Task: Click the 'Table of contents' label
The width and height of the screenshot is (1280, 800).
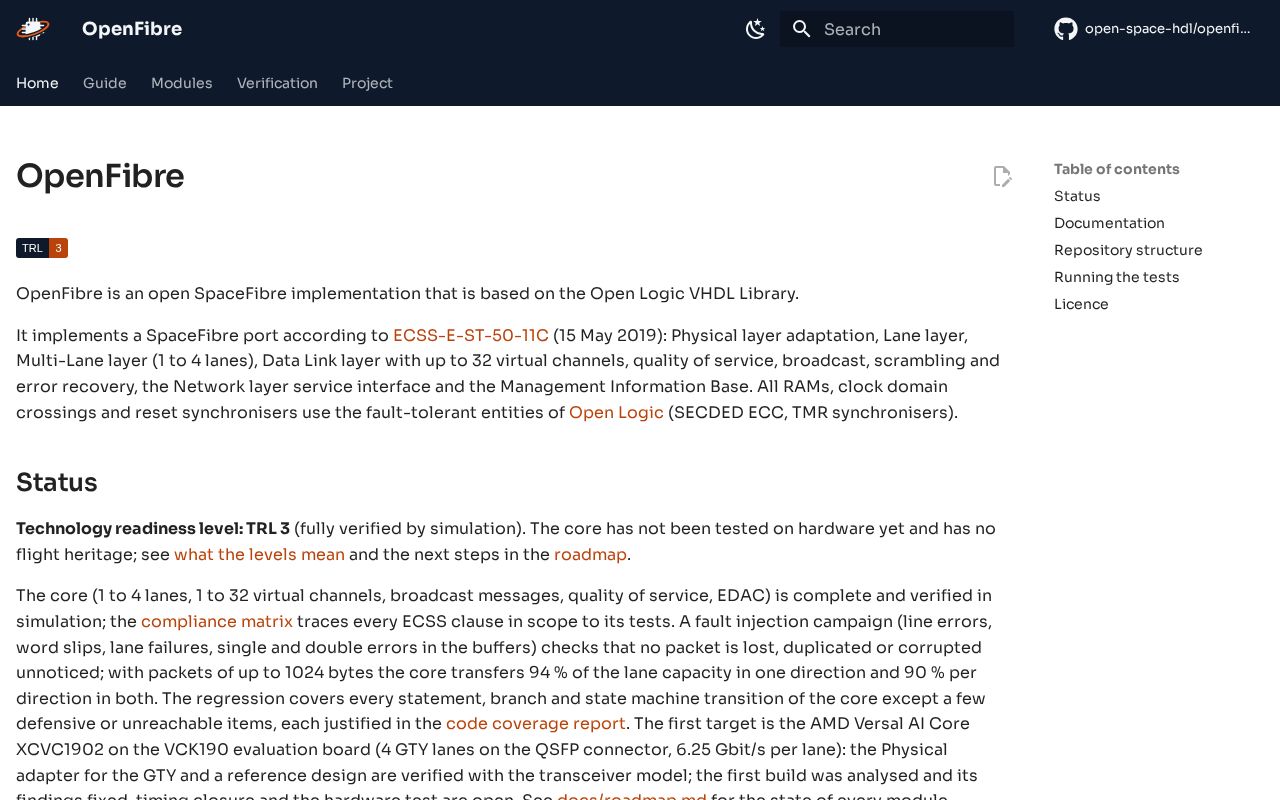Action: (1117, 169)
